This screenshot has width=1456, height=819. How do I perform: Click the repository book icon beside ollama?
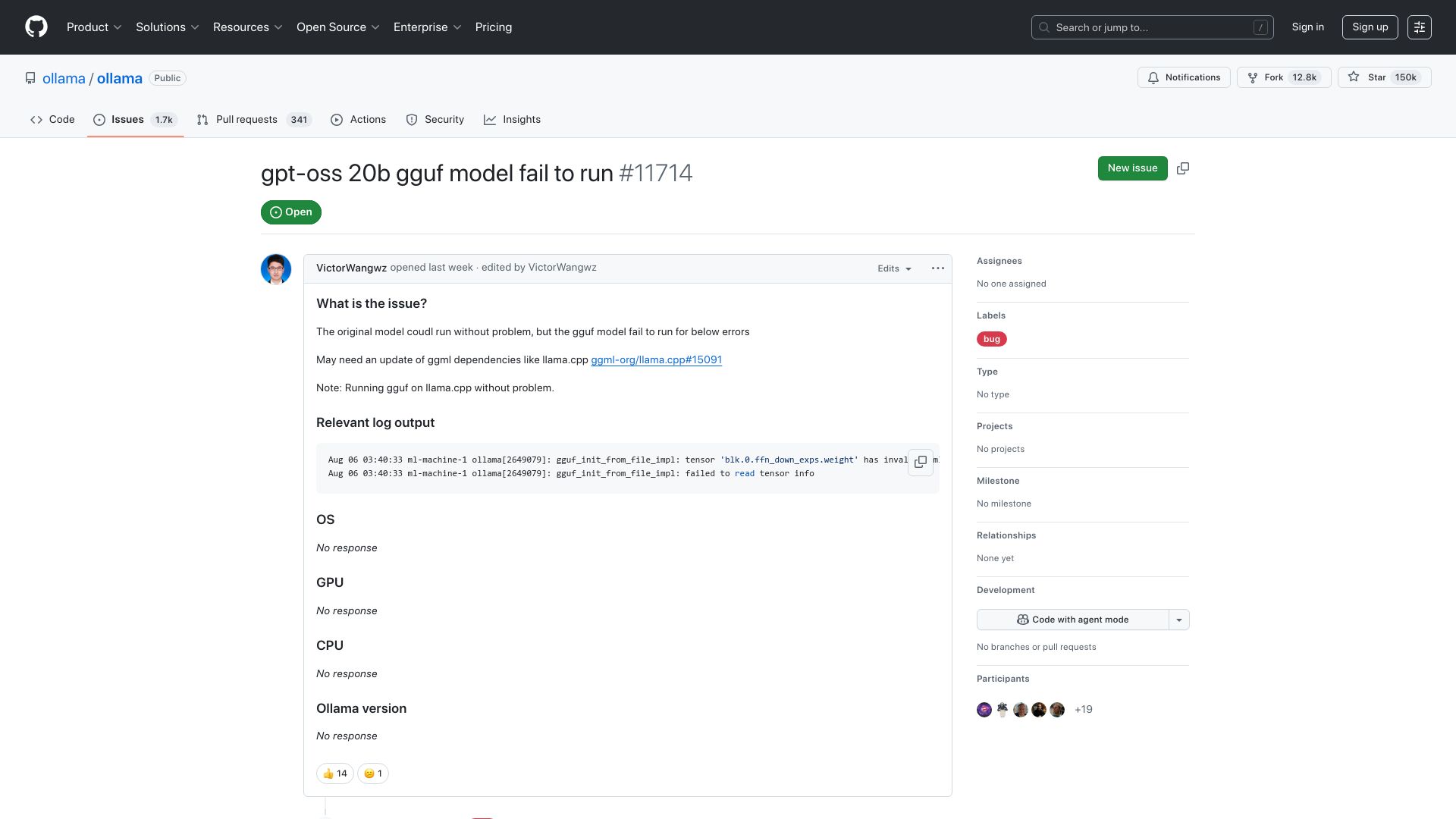[x=30, y=78]
